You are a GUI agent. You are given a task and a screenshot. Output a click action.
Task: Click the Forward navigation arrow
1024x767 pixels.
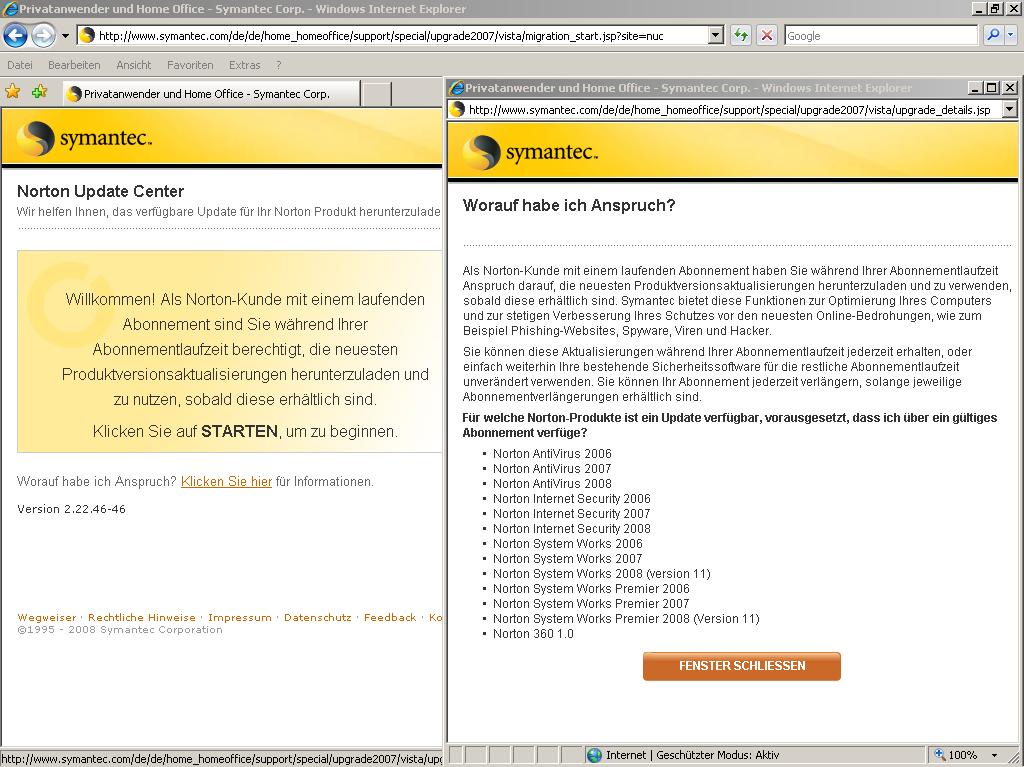coord(43,35)
